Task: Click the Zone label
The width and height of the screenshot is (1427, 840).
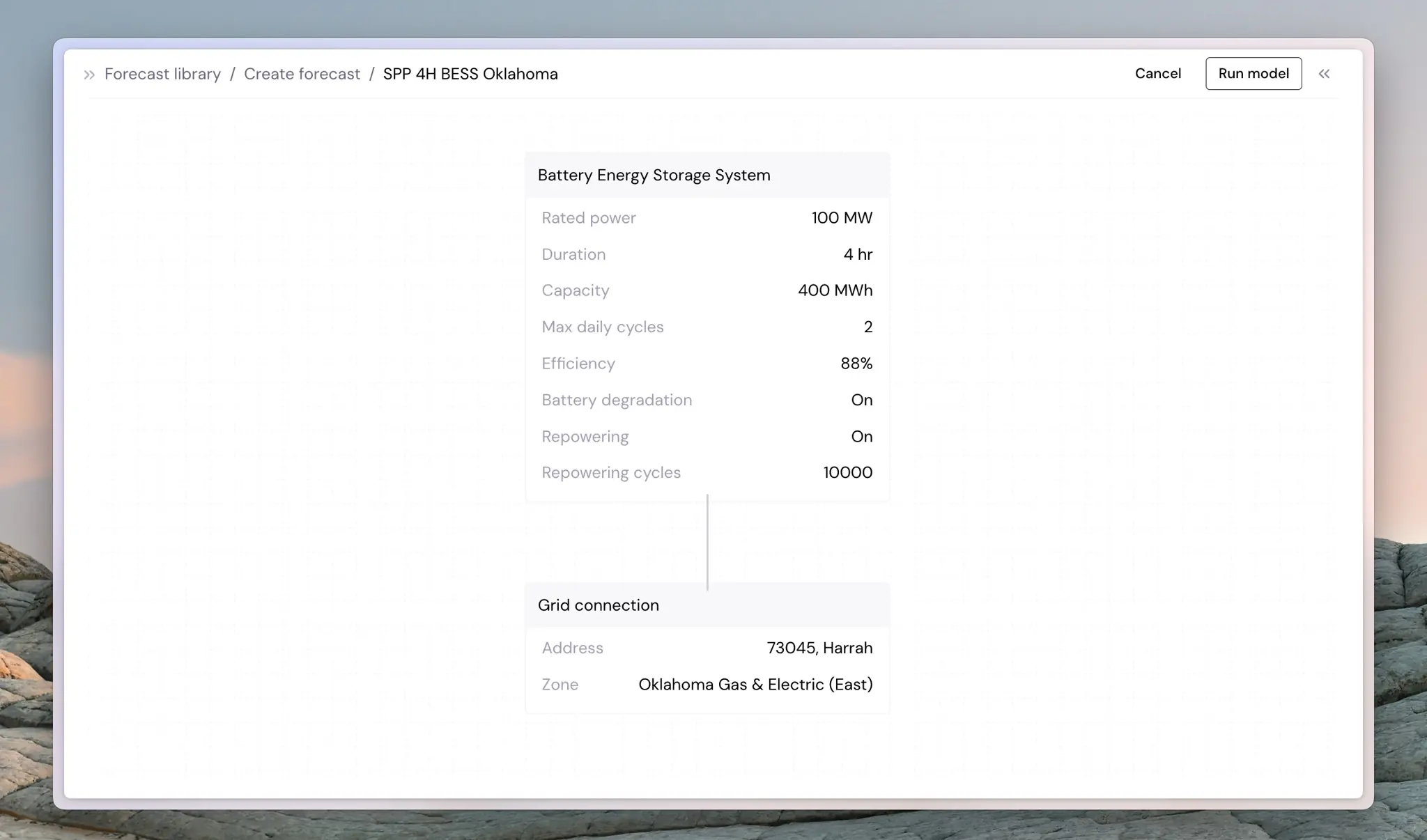Action: pos(560,685)
